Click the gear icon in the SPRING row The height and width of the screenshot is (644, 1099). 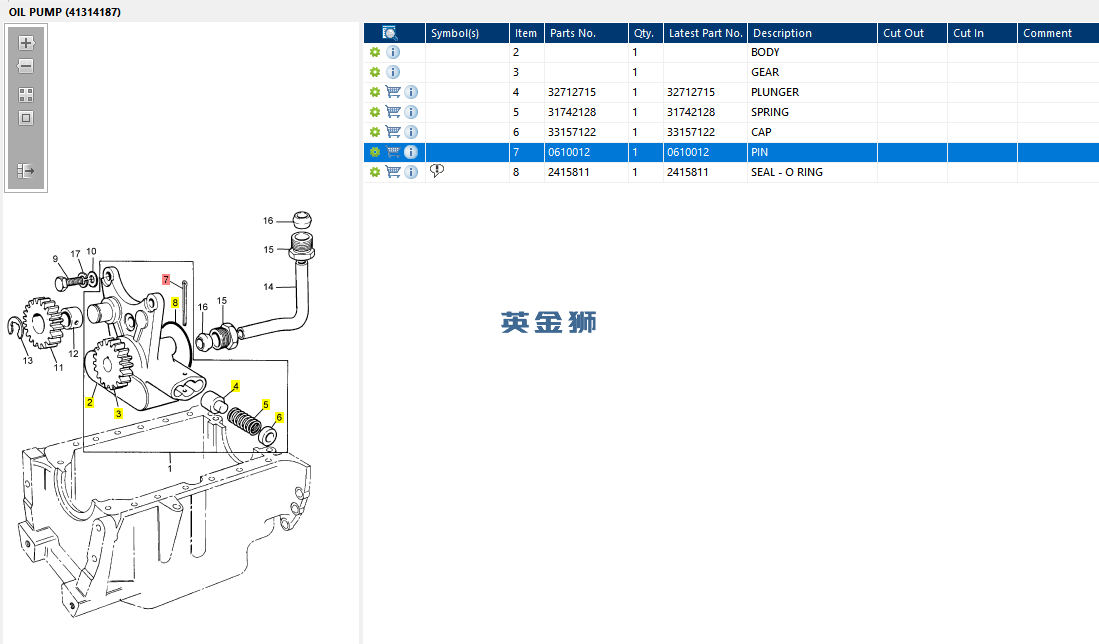[x=375, y=112]
